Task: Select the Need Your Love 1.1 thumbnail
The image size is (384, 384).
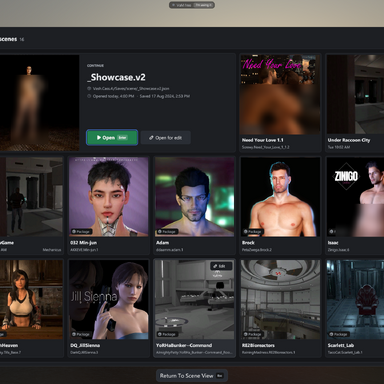Action: (x=280, y=95)
